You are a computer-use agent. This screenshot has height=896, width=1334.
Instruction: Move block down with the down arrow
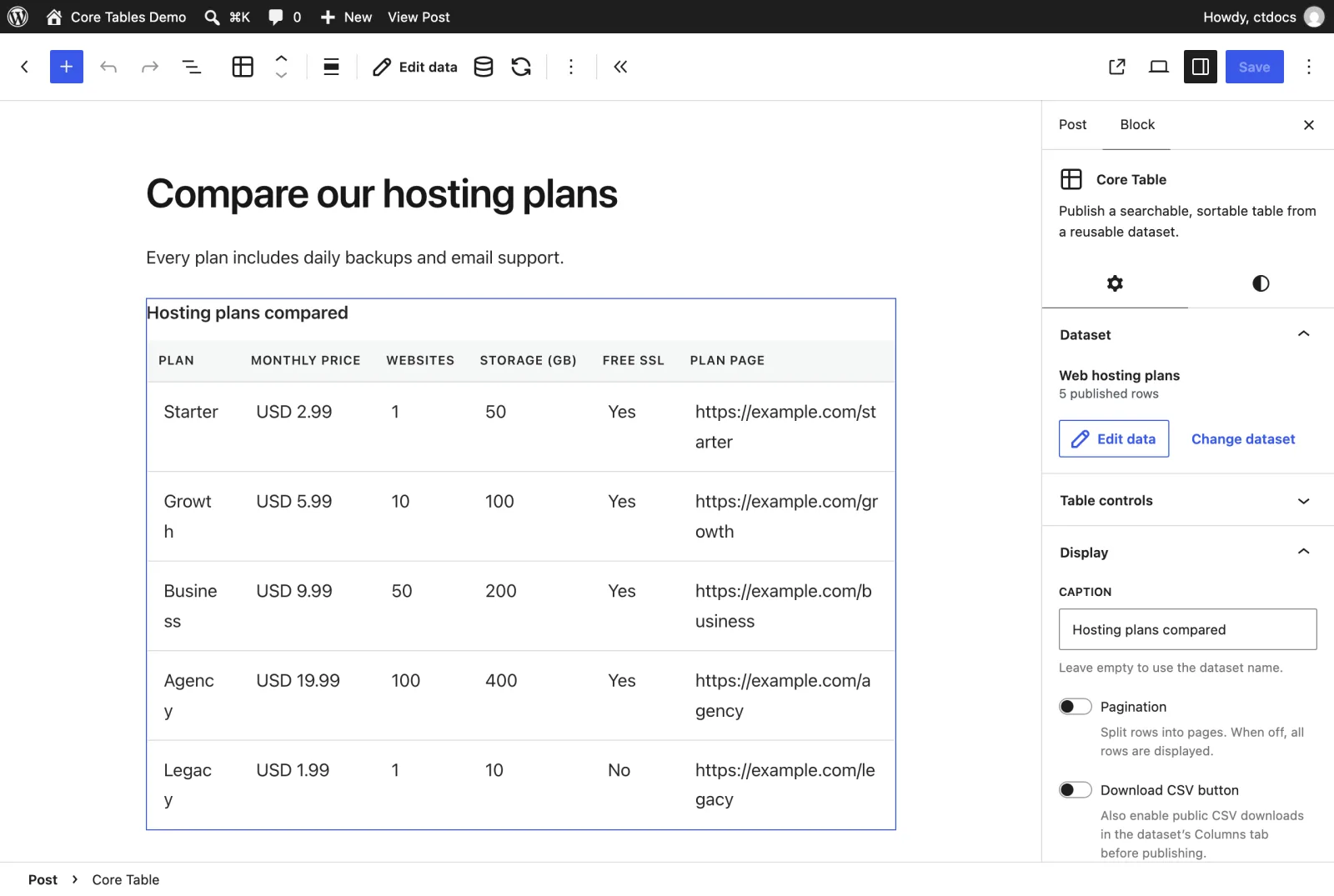282,75
